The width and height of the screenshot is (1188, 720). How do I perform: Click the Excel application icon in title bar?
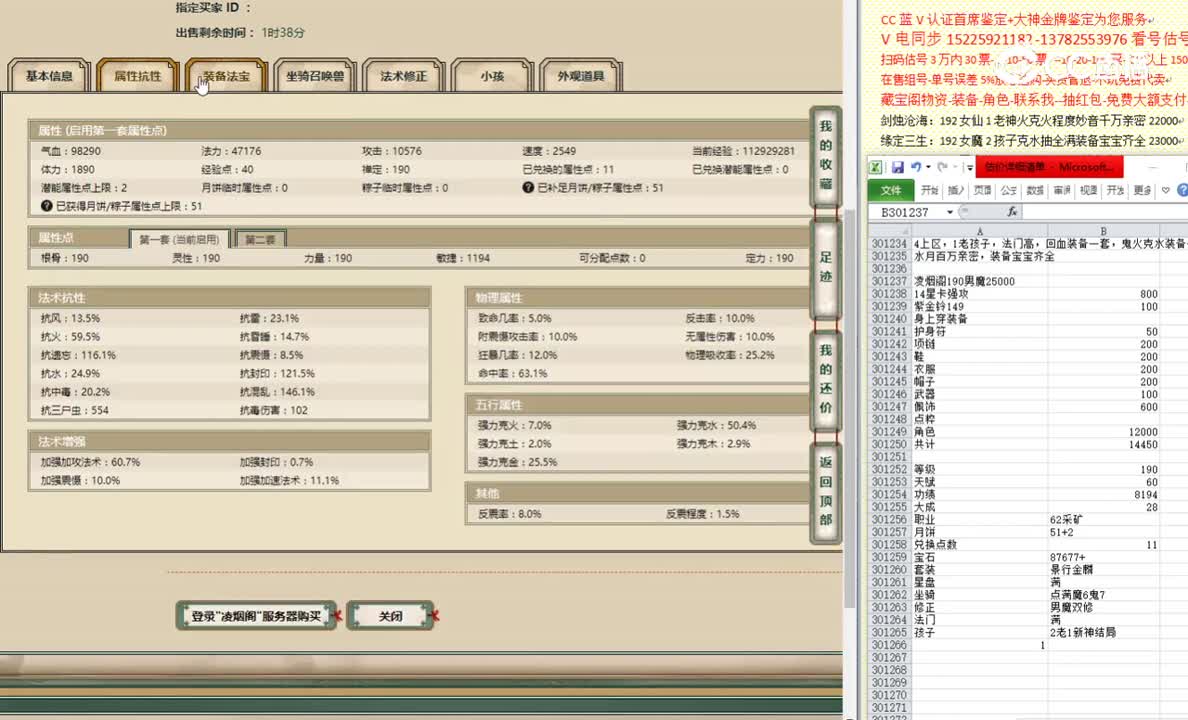(875, 167)
